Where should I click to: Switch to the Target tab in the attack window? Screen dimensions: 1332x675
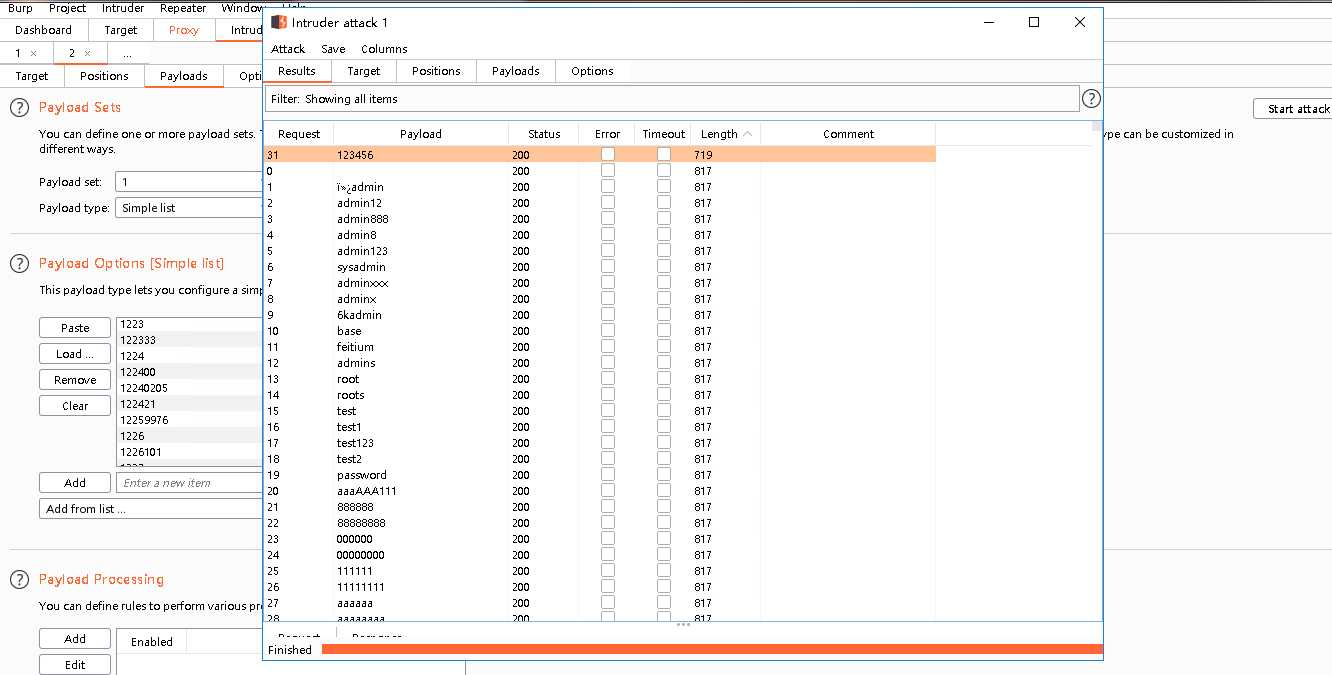(364, 71)
